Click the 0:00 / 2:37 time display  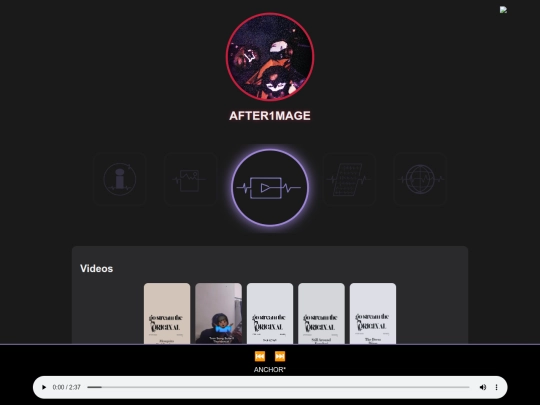(x=66, y=387)
